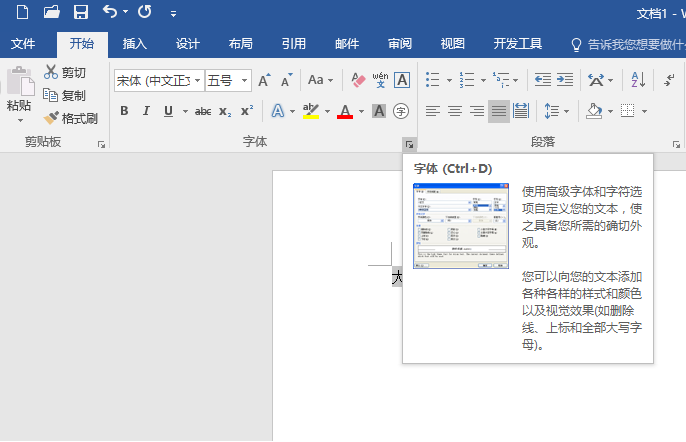
Task: Open the Asian layout icon
Action: pos(596,80)
